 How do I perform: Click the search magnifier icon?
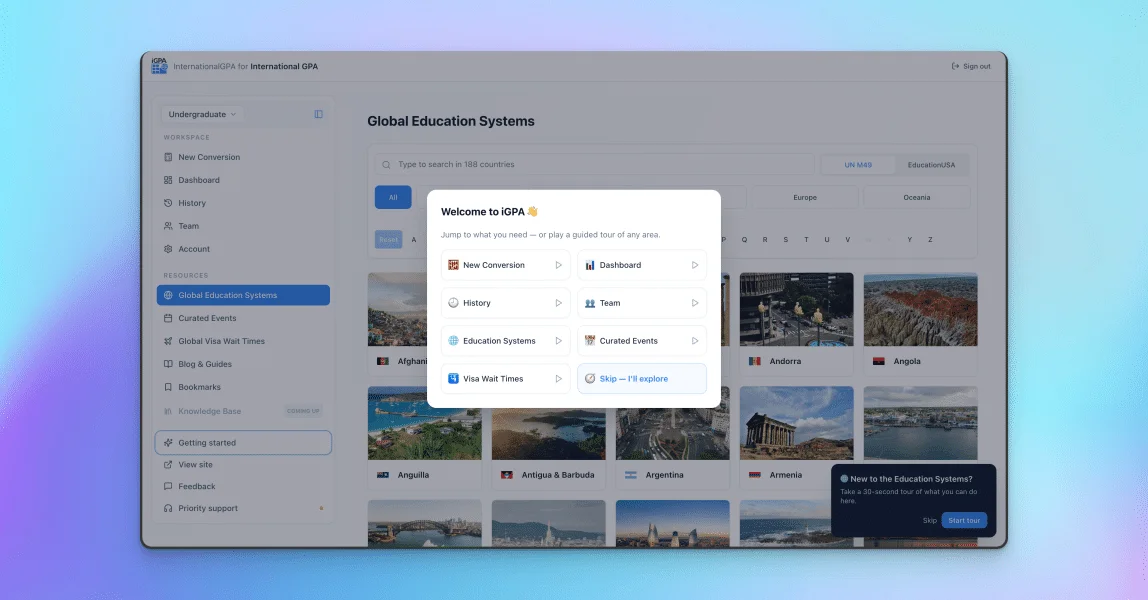[386, 165]
